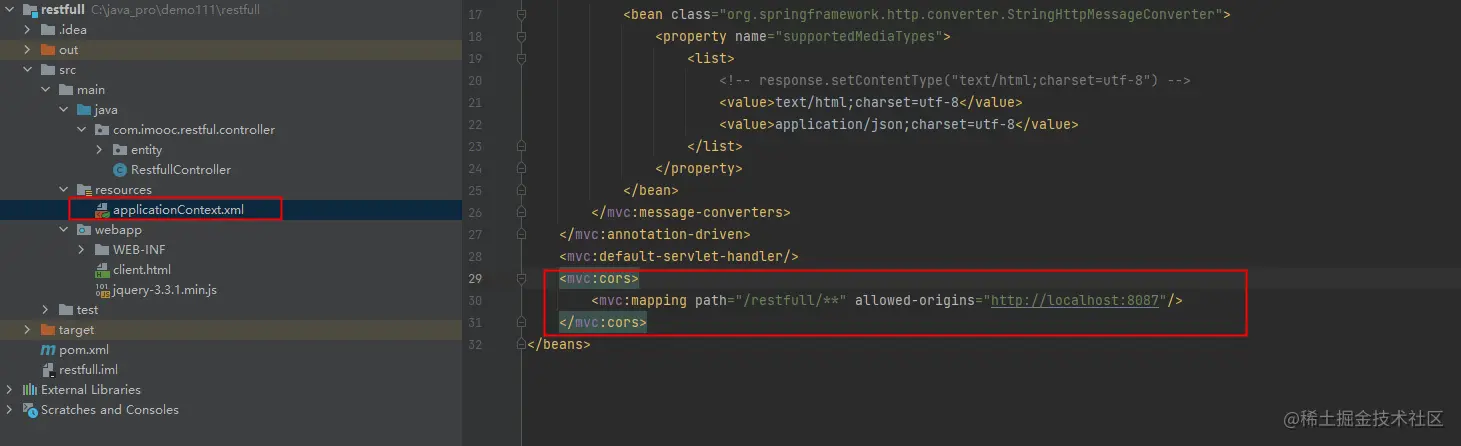Click the resources folder icon
Screen dimensions: 1461x446
coord(84,190)
